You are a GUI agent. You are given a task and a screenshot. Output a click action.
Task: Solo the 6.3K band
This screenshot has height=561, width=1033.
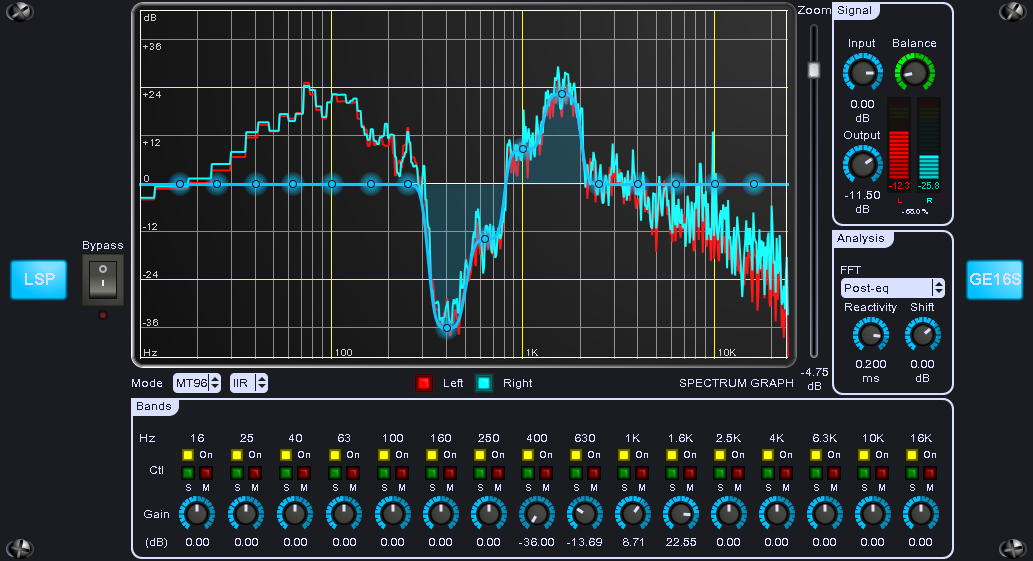(x=816, y=473)
